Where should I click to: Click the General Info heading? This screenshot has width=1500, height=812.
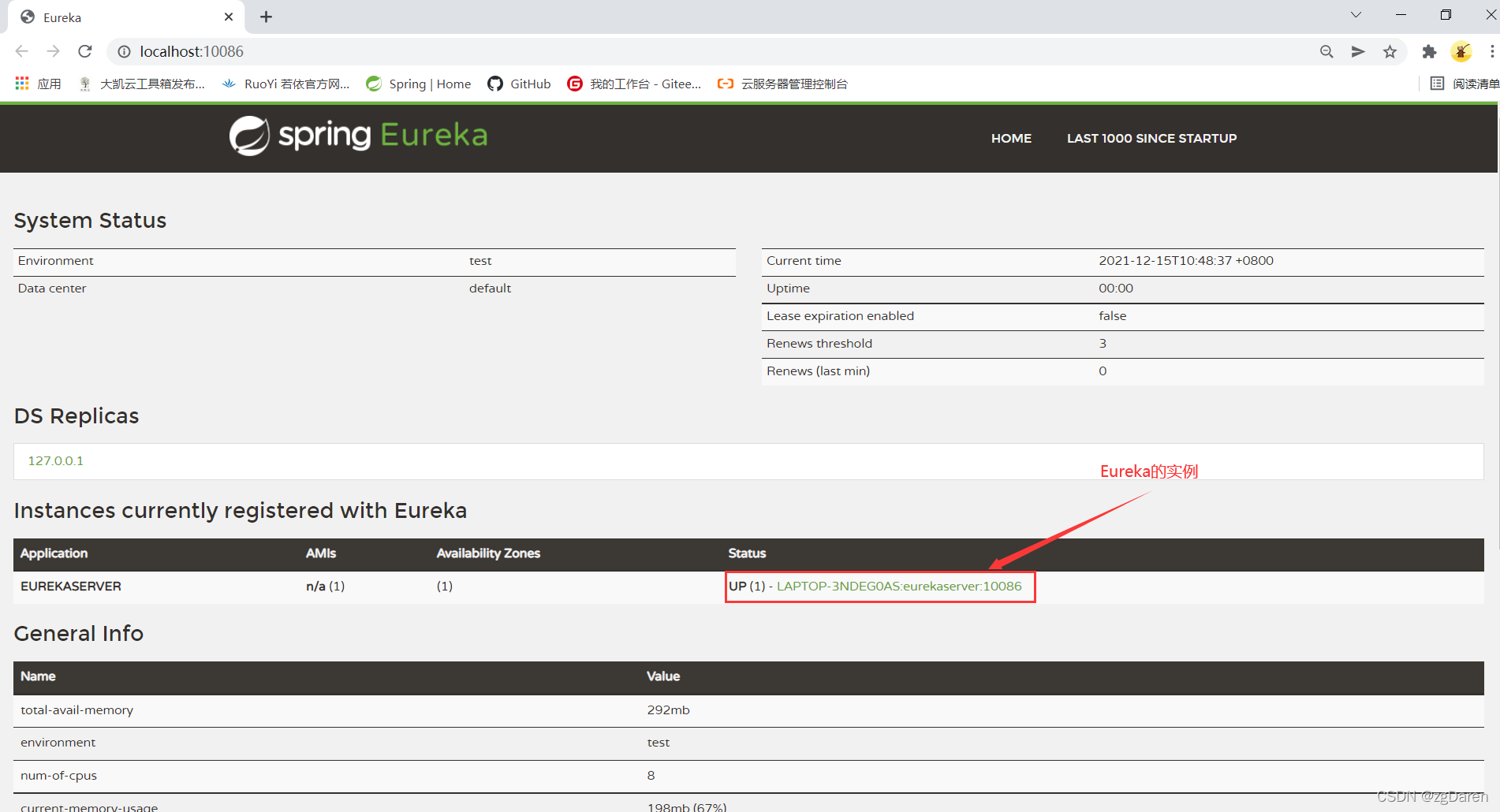coord(79,634)
